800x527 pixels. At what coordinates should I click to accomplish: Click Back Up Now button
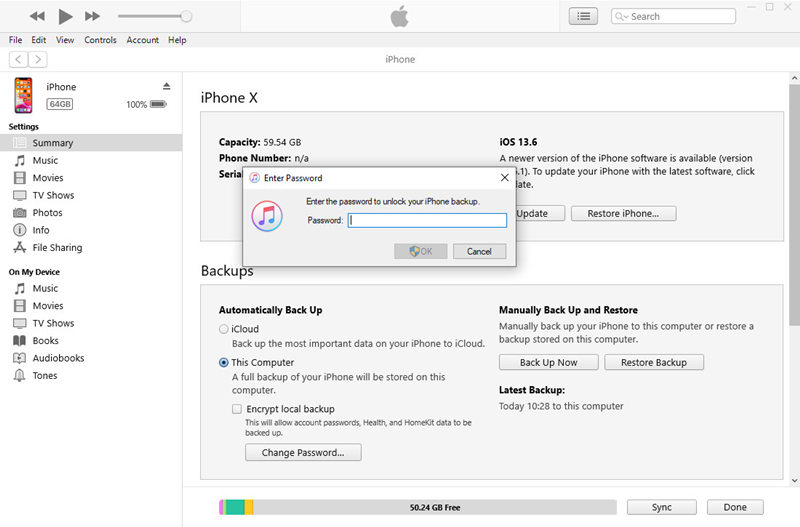[548, 362]
